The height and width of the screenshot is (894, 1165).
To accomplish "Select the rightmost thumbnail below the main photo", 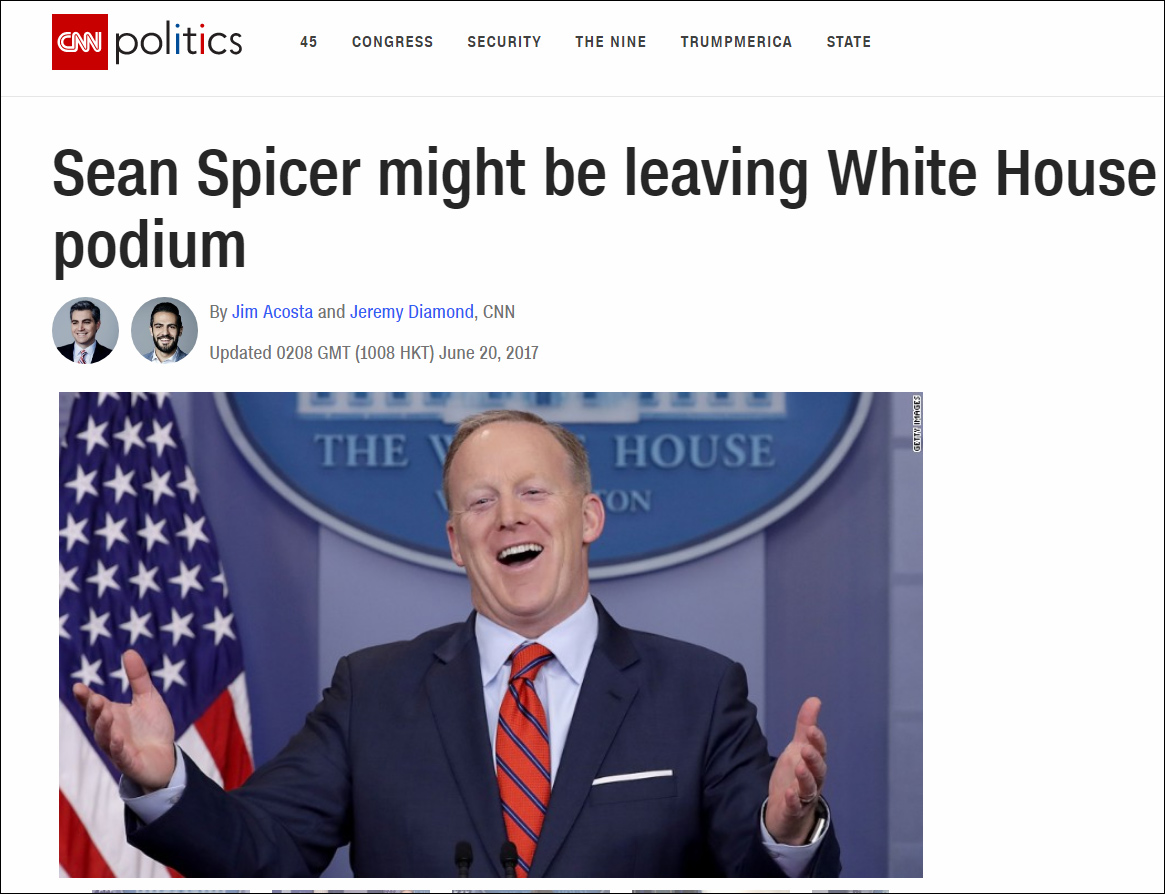I will pyautogui.click(x=850, y=891).
